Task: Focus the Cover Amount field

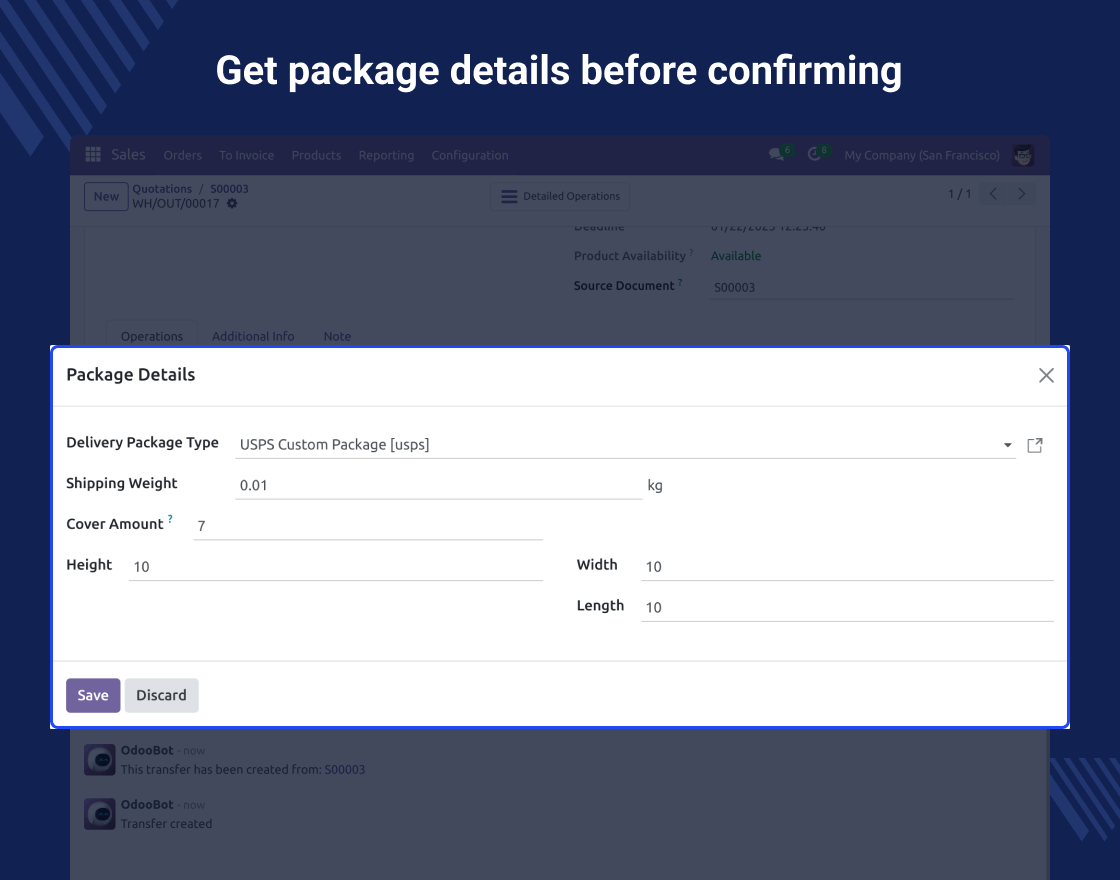Action: (x=368, y=526)
